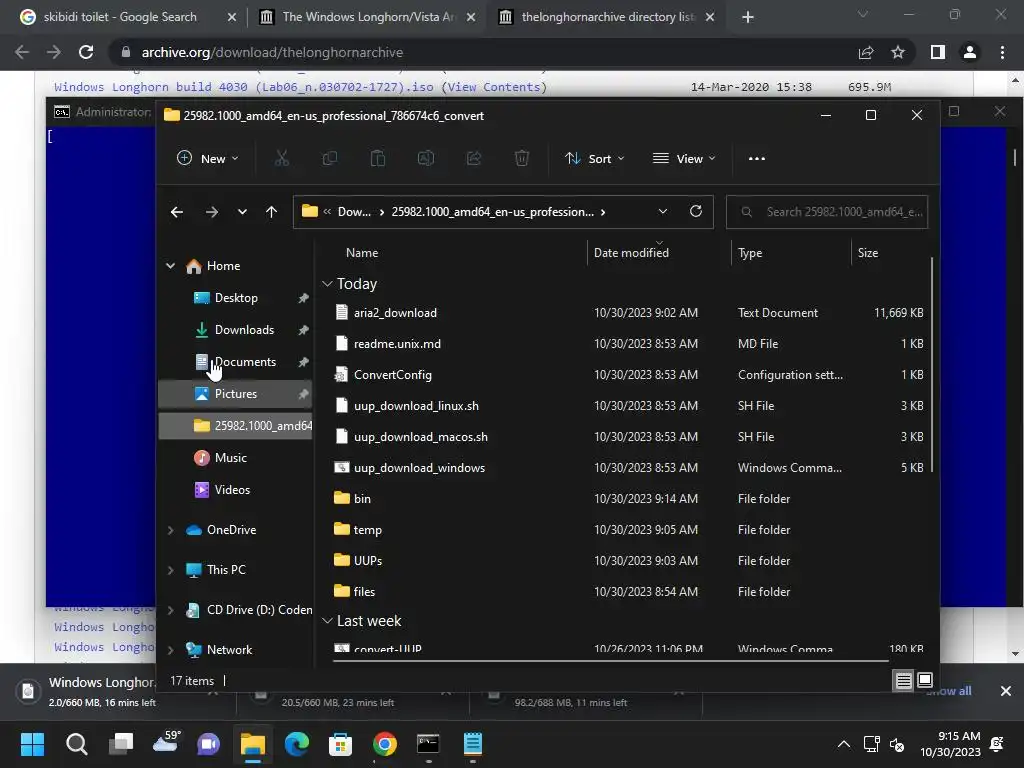Open recent locations chevron dropdown

[242, 212]
